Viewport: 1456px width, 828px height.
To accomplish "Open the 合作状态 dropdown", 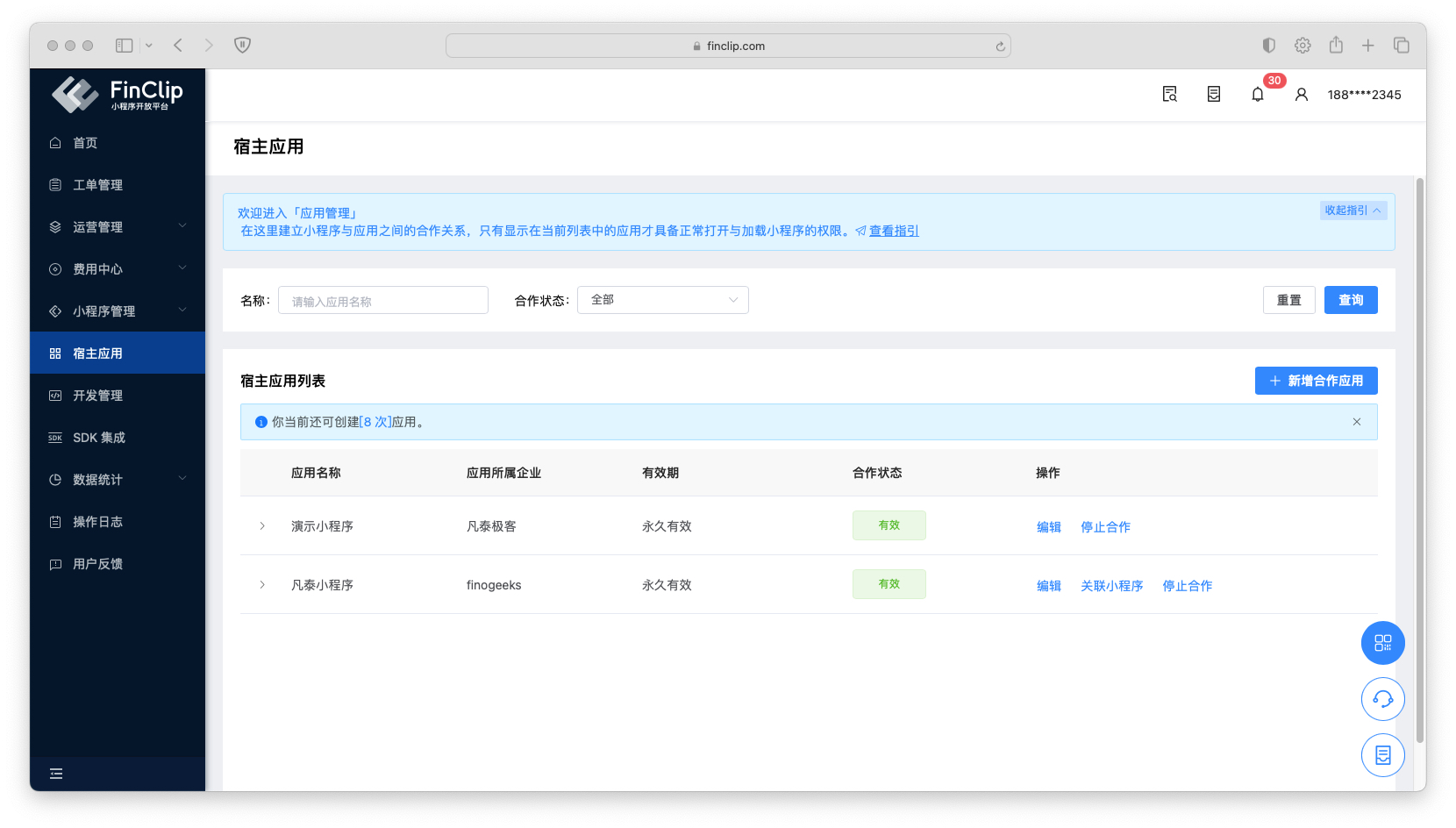I will [x=662, y=300].
